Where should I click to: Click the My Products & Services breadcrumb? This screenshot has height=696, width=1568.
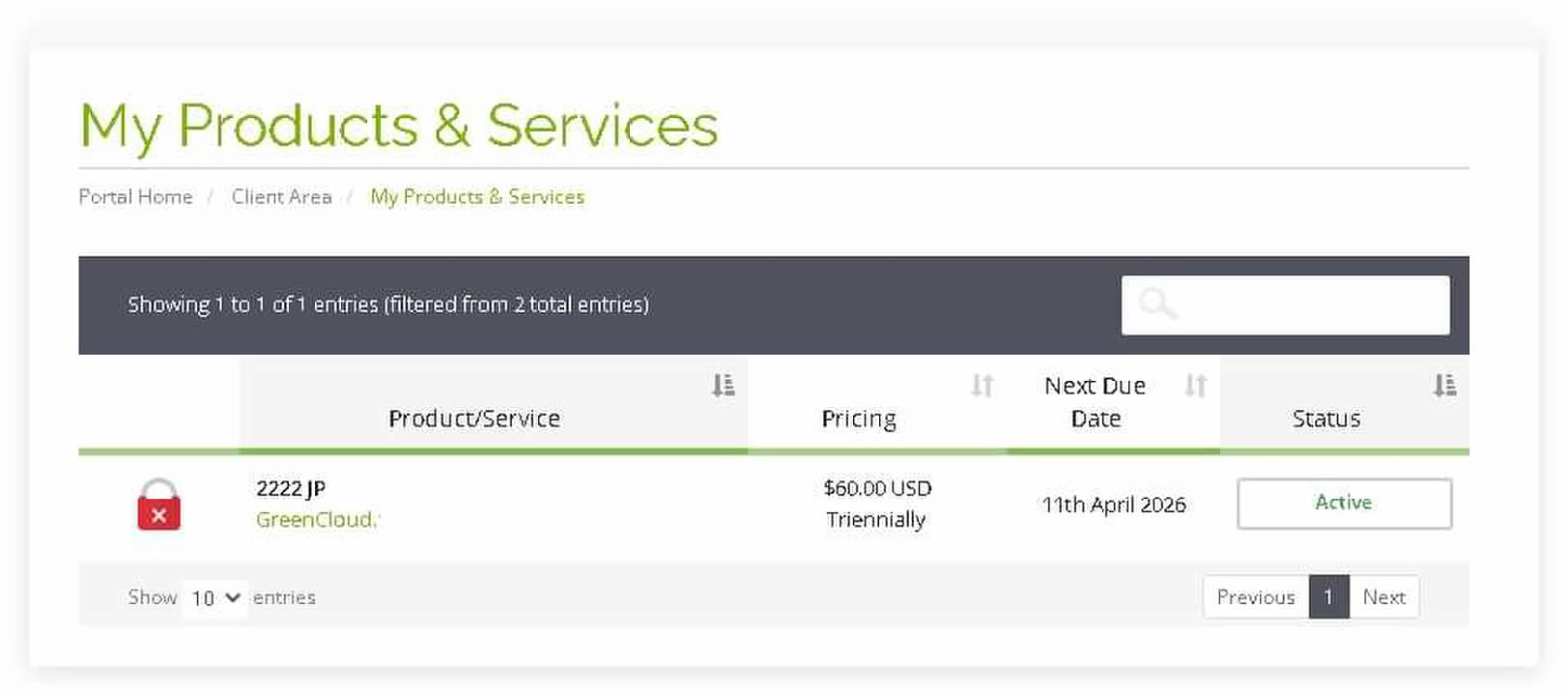click(x=477, y=197)
